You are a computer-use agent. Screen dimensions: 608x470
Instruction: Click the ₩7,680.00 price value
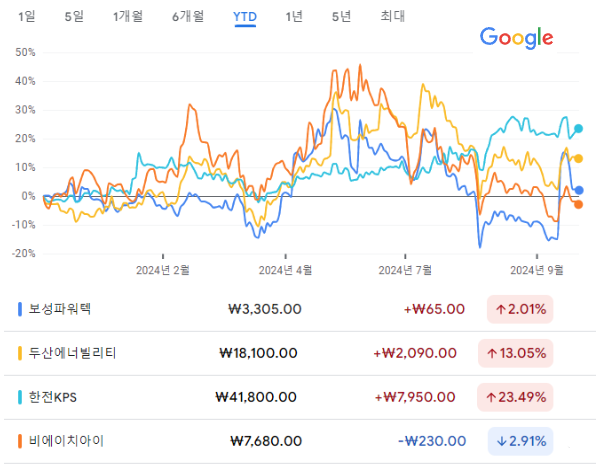coord(266,441)
